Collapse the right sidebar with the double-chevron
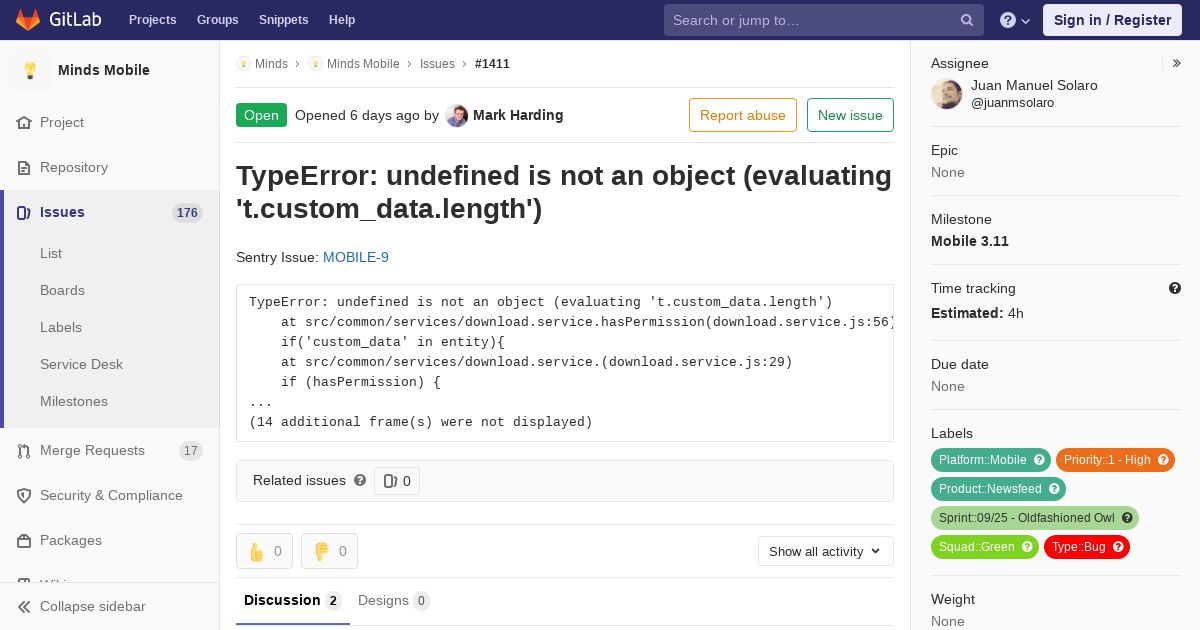 (x=1177, y=63)
